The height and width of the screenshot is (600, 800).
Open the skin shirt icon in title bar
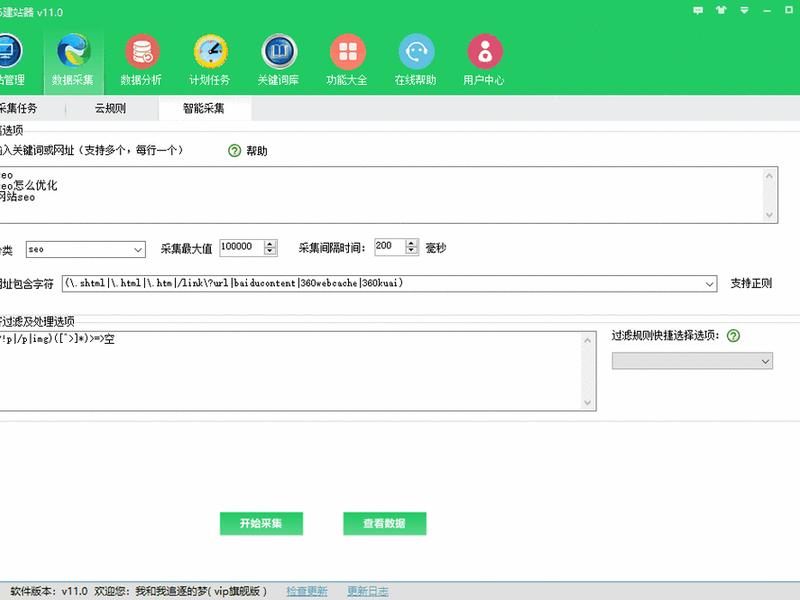coord(721,10)
